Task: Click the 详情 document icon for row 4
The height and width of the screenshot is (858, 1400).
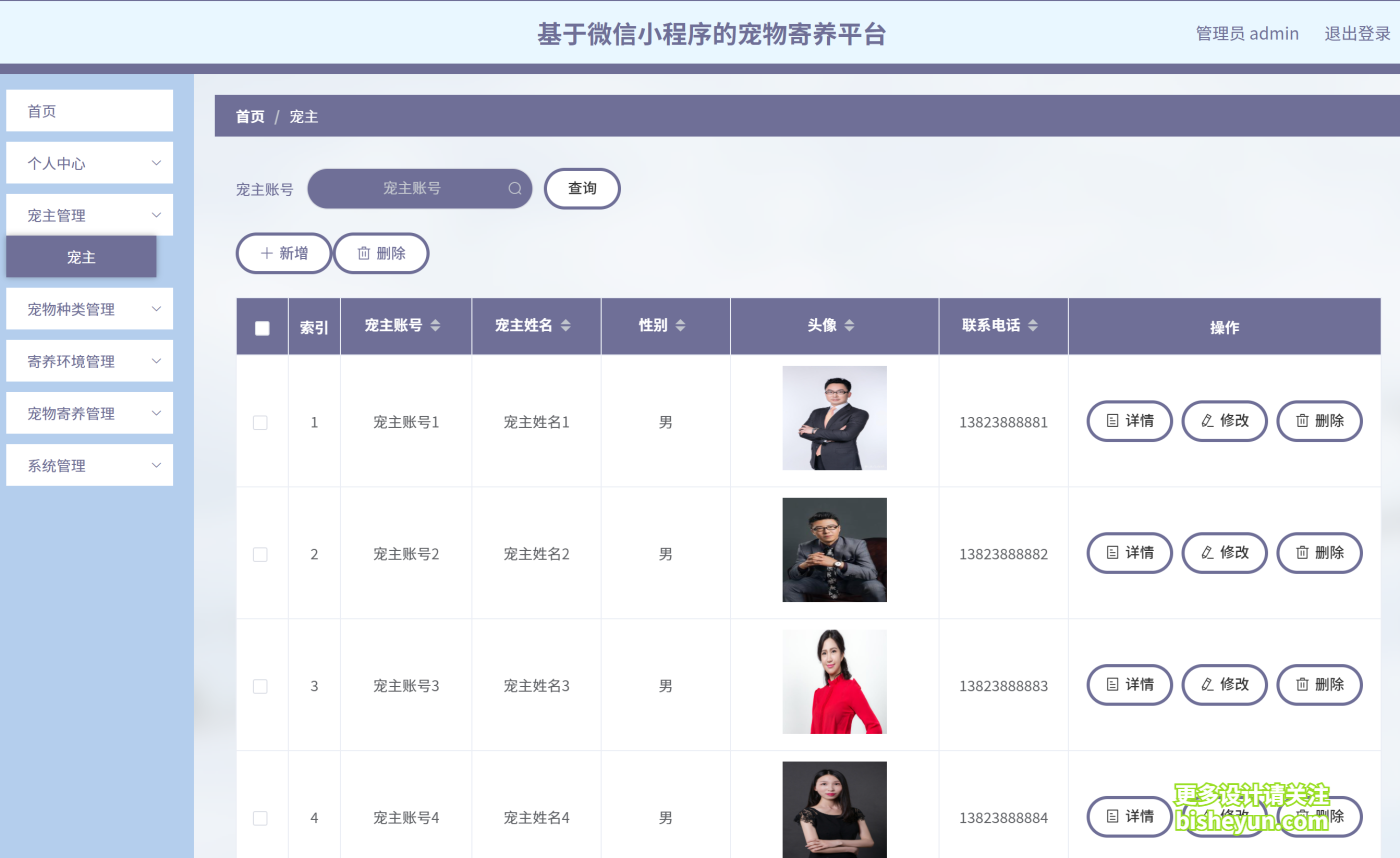Action: [1113, 817]
